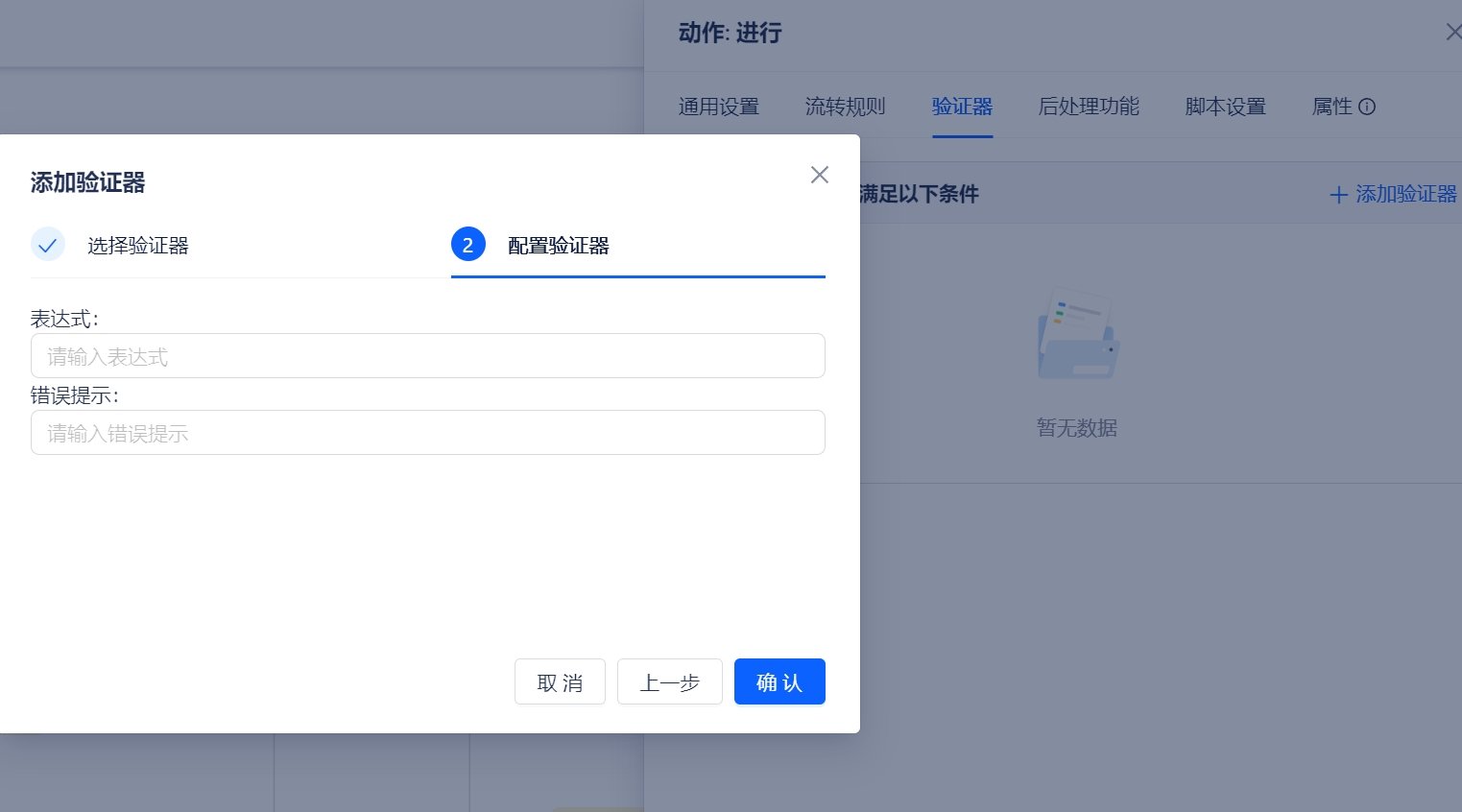Open the 流转规则 tab

click(x=845, y=107)
